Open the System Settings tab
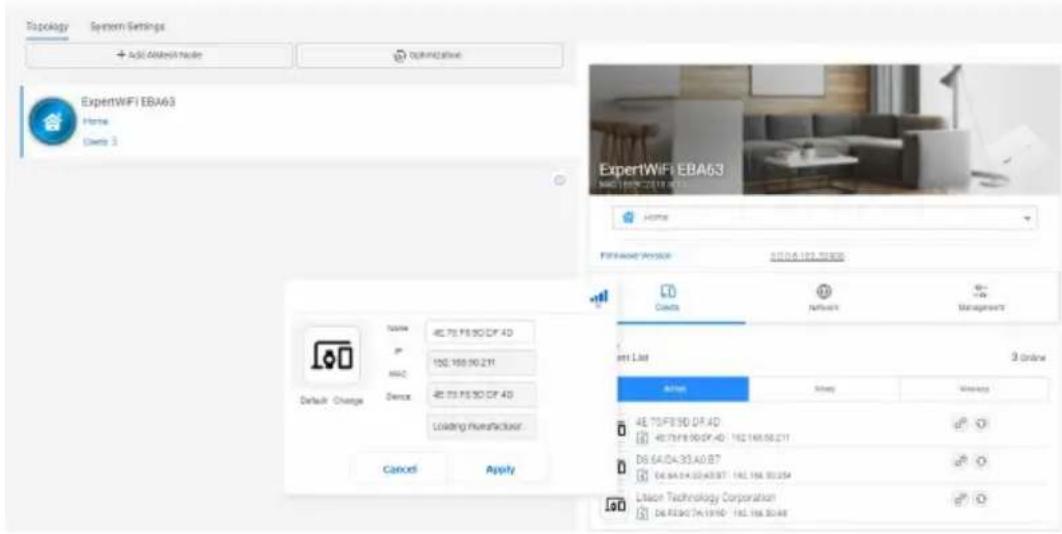Image resolution: width=1062 pixels, height=534 pixels. pos(127,26)
